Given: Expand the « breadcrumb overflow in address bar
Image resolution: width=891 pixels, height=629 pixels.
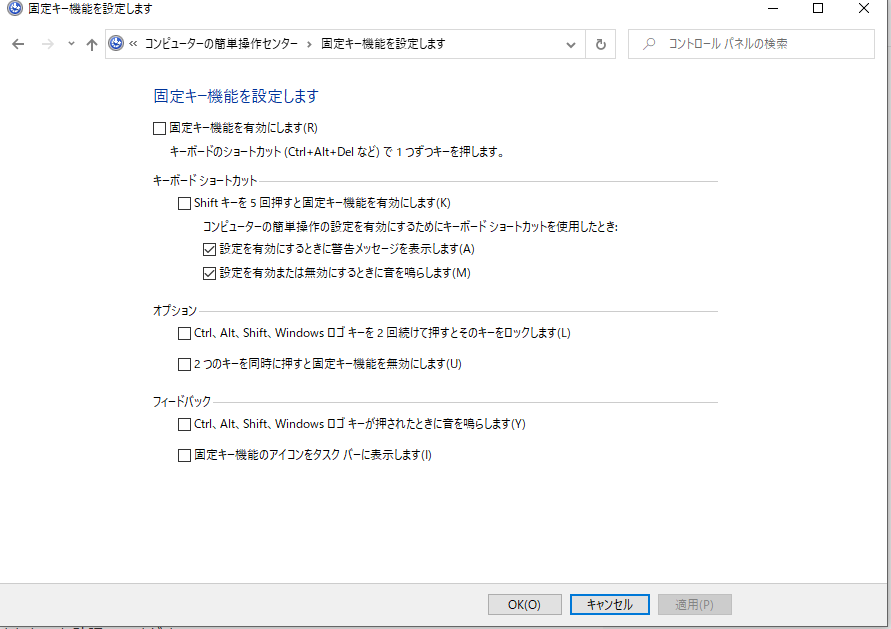Looking at the screenshot, I should pos(133,44).
